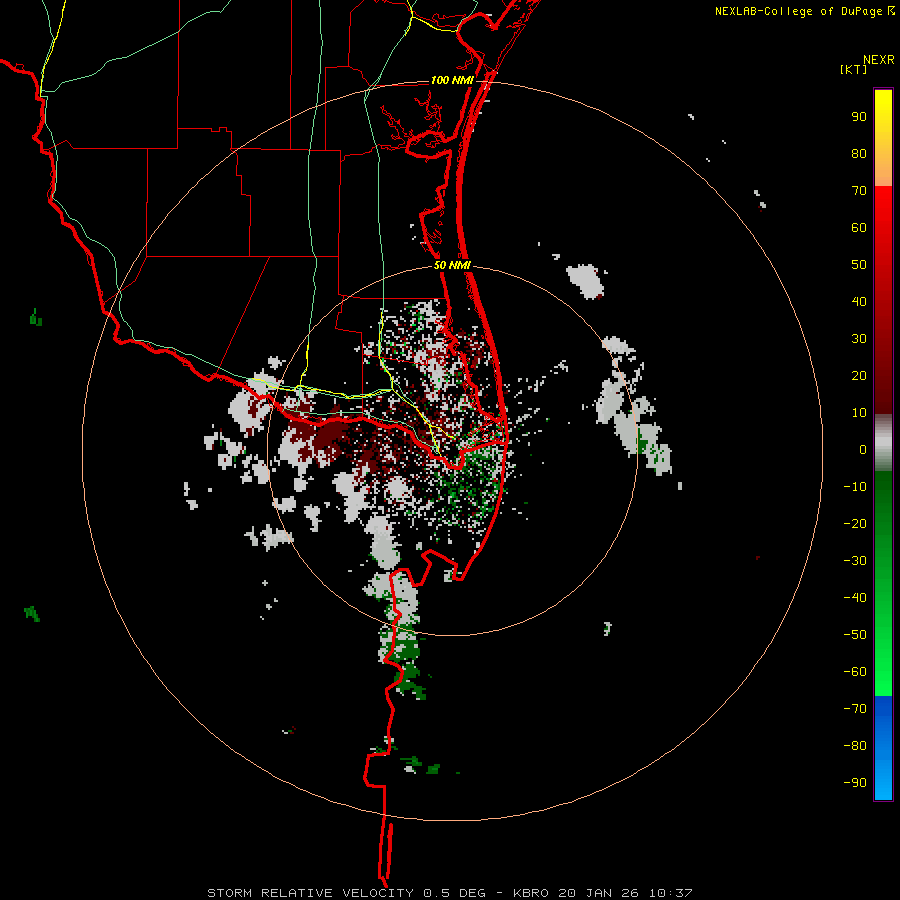Click the -10 label on the velocity scale

tap(855, 487)
